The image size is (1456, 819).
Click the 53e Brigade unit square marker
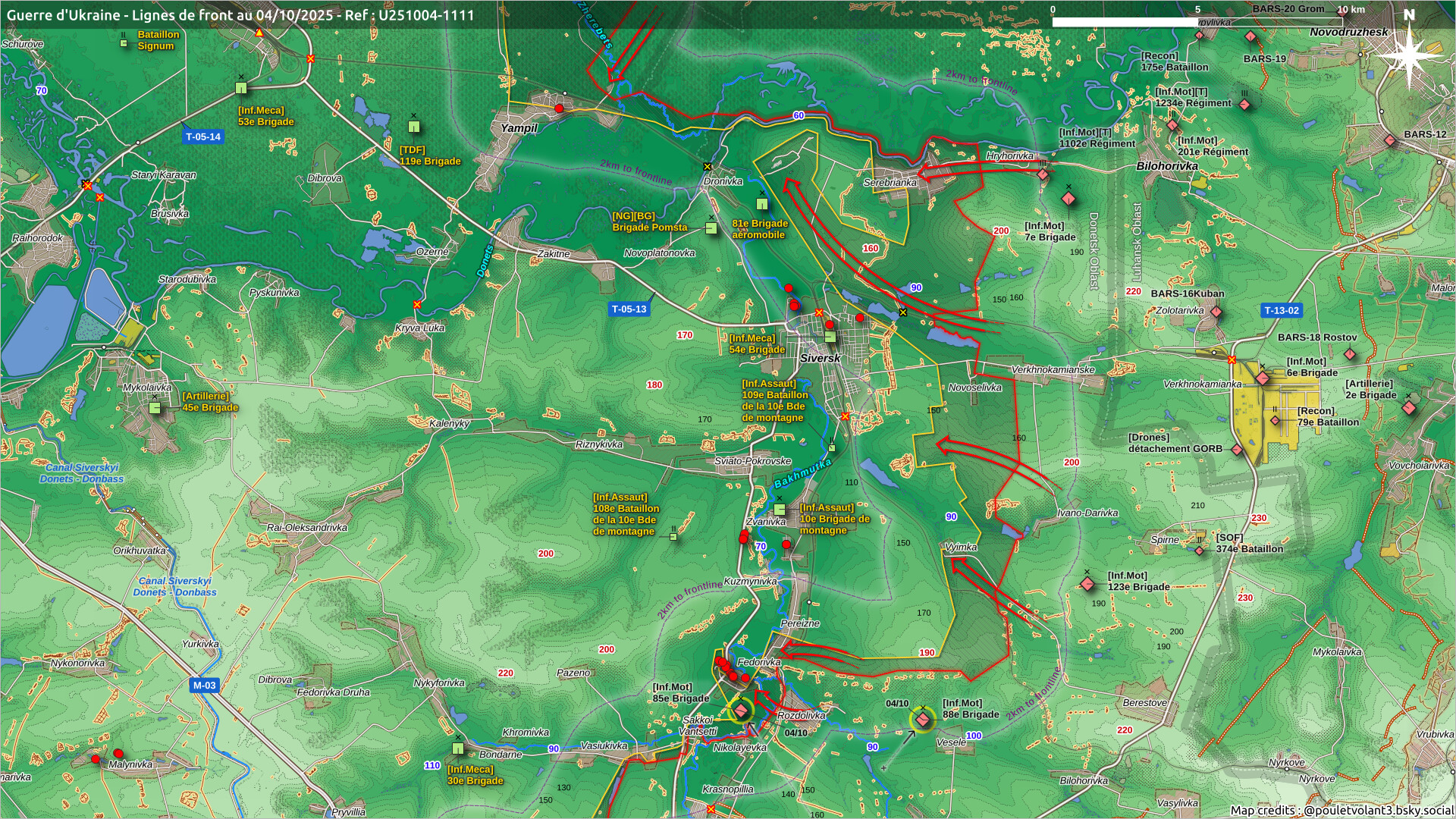241,88
